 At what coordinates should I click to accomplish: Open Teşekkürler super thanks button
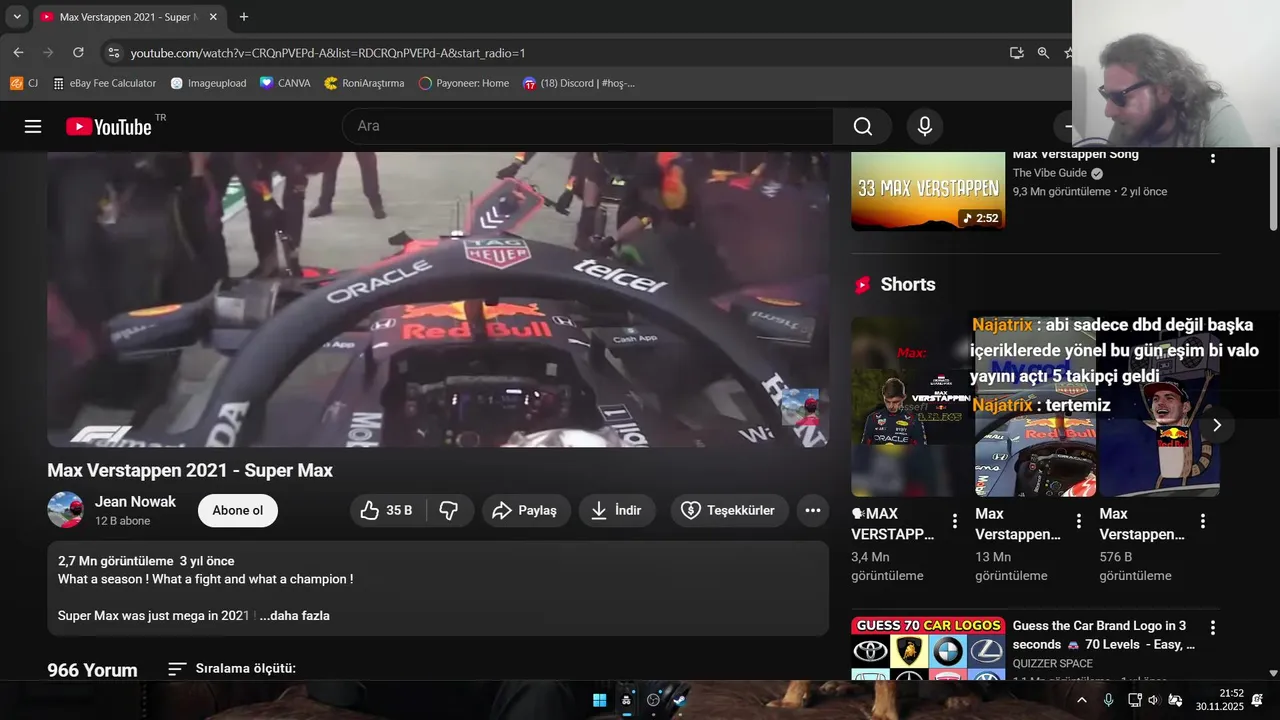tap(729, 510)
